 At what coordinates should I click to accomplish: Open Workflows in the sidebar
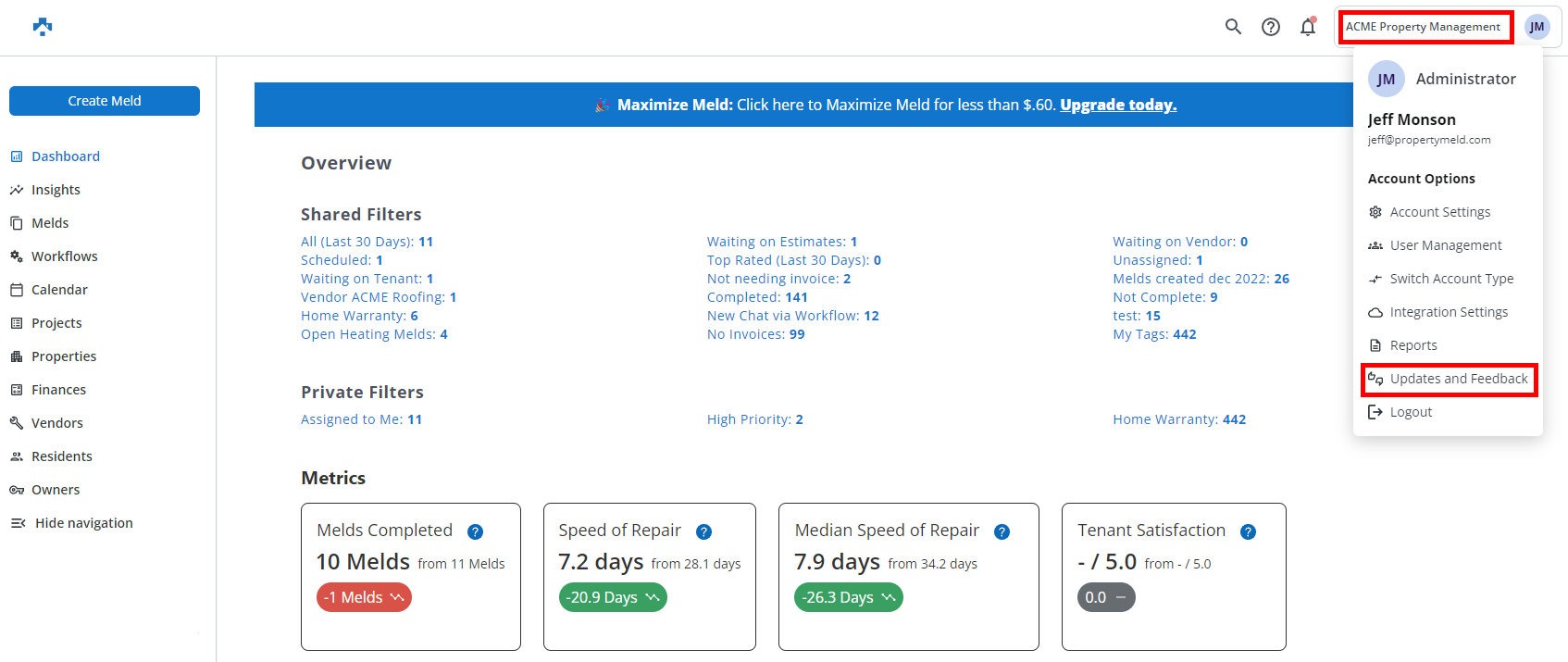tap(64, 256)
